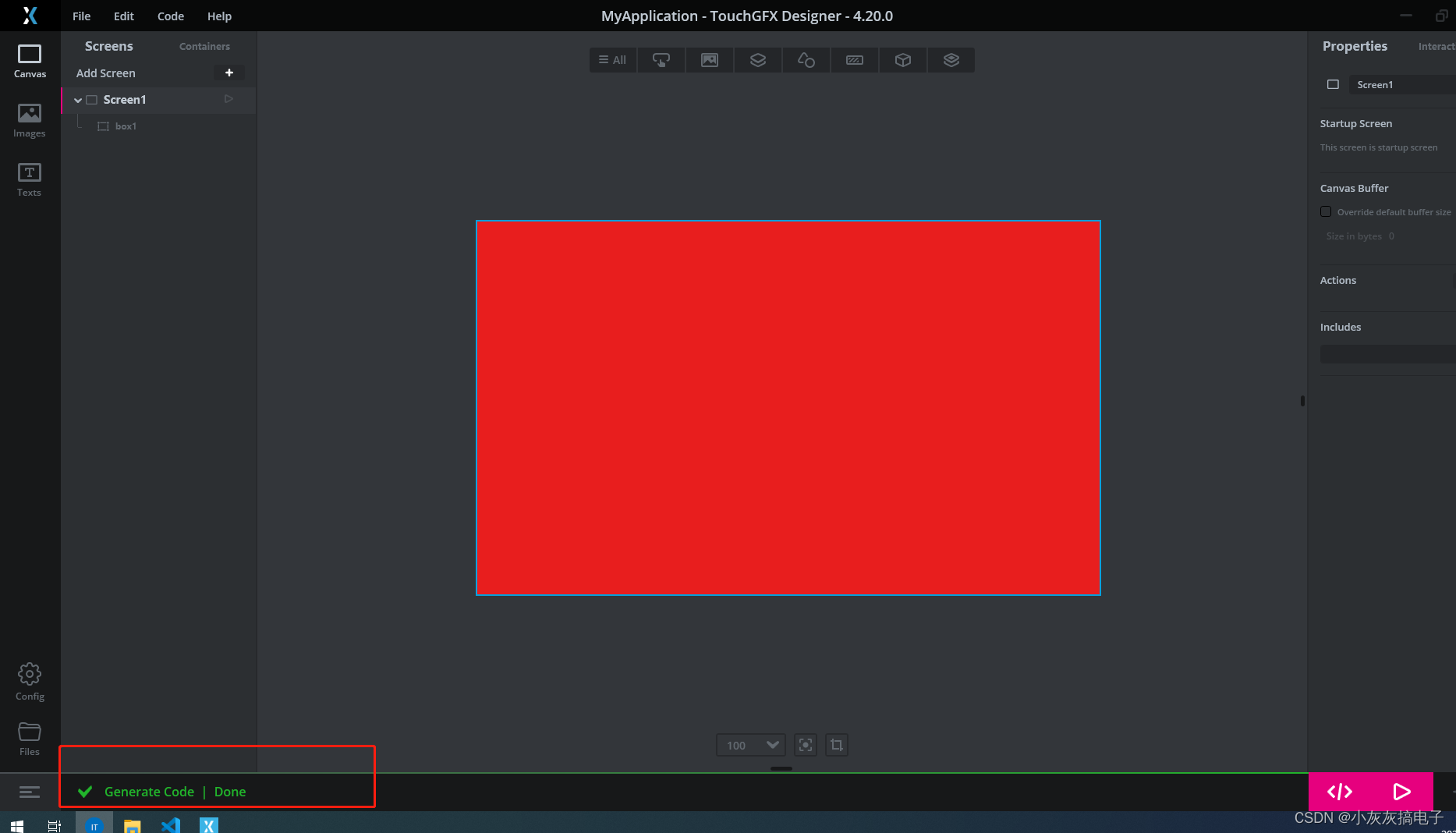Screen dimensions: 1456x833
Task: Open the Edit menu
Action: [124, 16]
